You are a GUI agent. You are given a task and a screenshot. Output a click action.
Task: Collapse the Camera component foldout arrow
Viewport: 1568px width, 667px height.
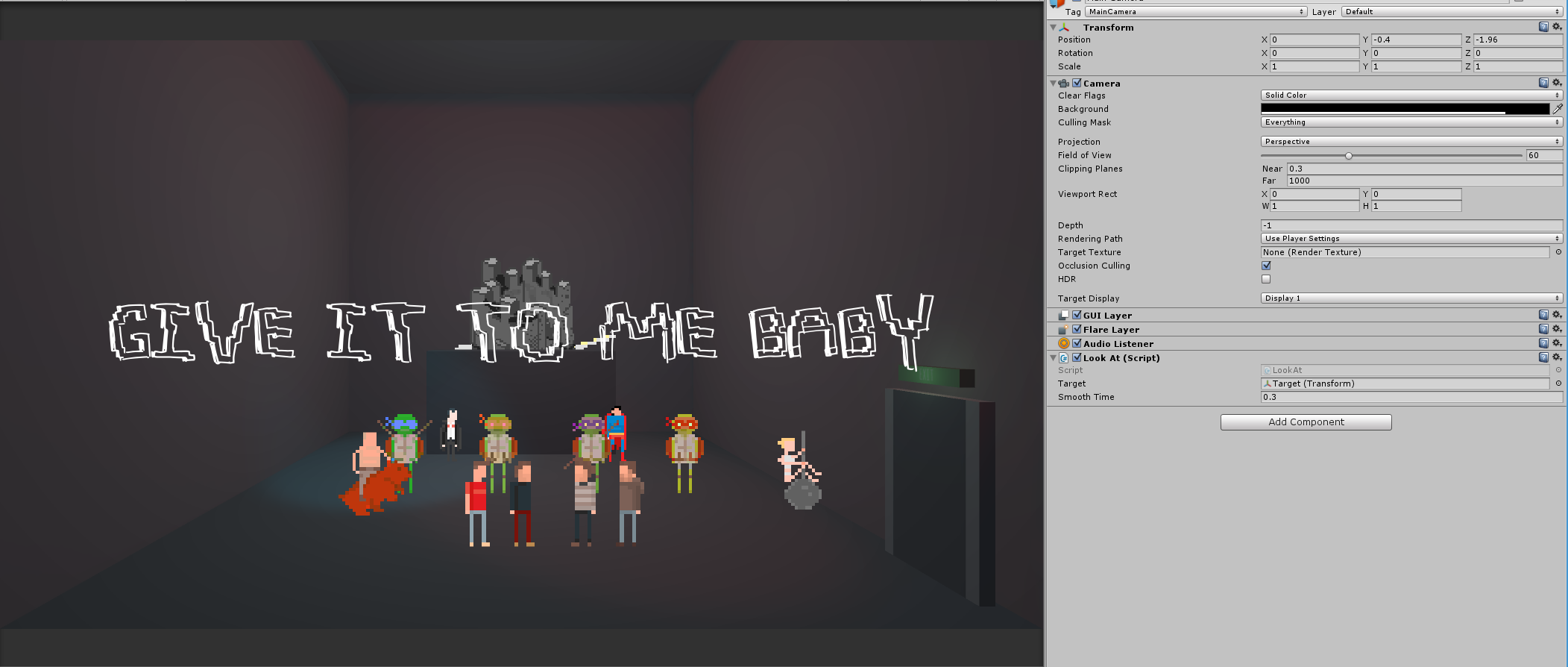click(x=1053, y=84)
